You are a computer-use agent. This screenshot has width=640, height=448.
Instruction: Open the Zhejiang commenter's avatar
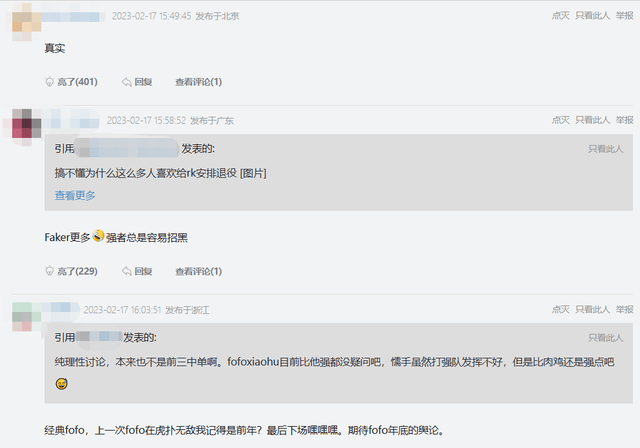point(22,316)
